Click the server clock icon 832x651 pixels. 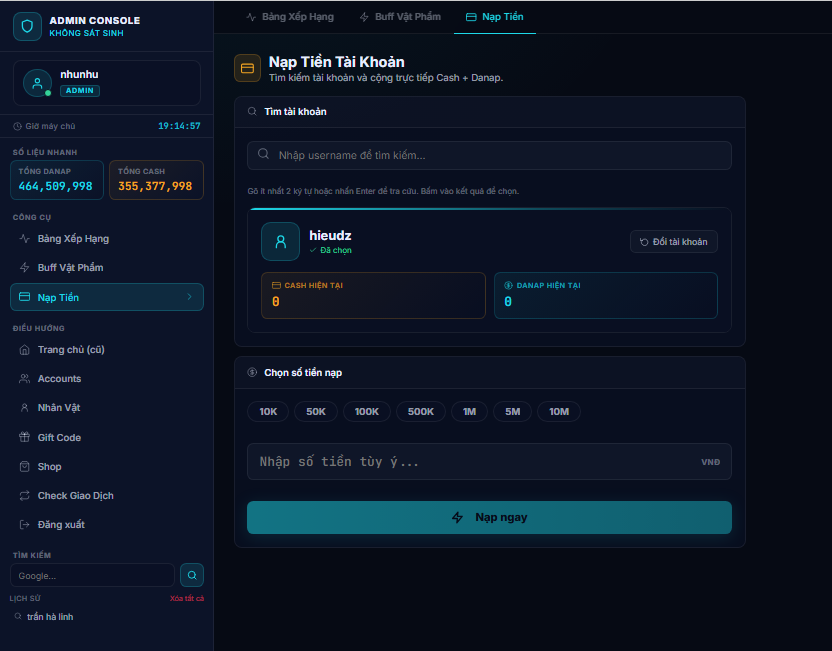coord(17,126)
